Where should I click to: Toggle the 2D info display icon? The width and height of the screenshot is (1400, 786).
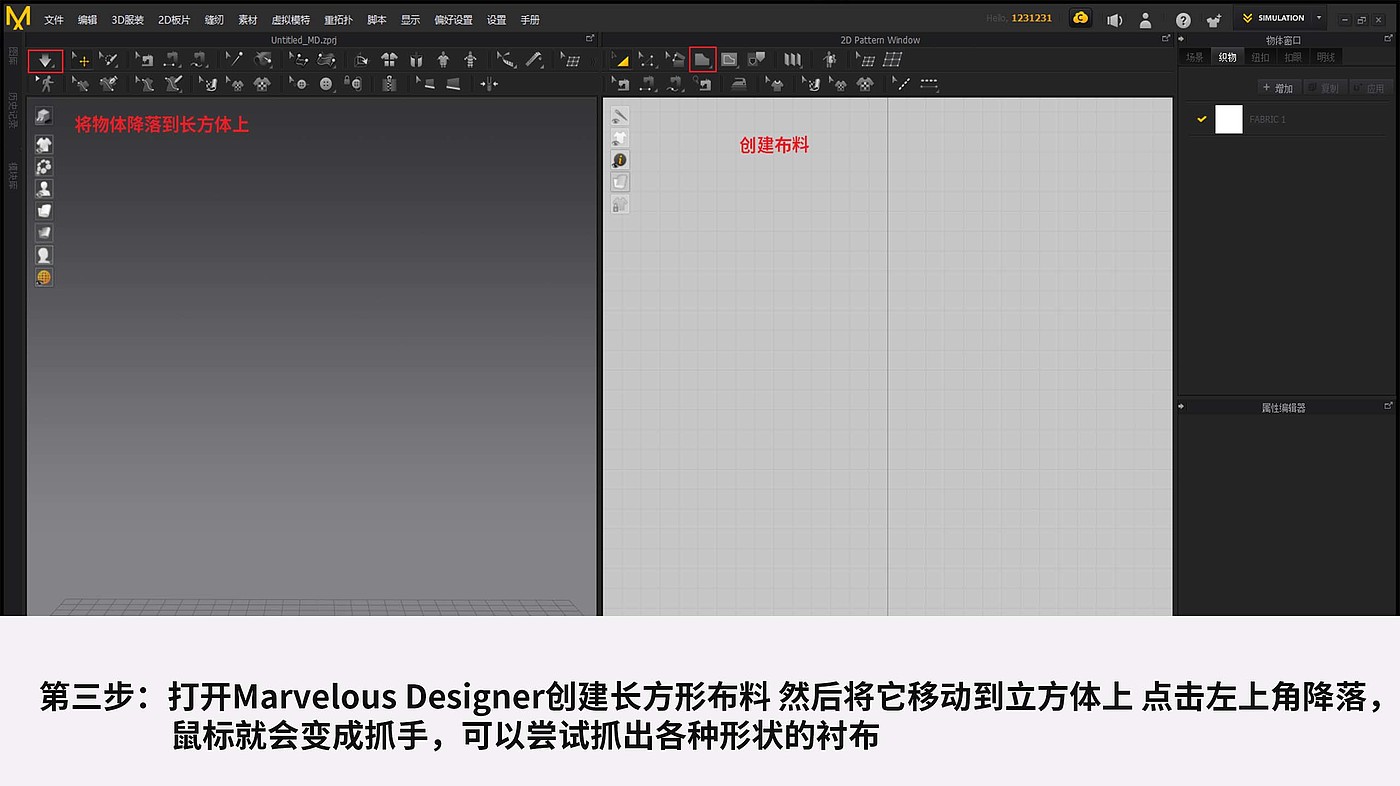pos(620,160)
